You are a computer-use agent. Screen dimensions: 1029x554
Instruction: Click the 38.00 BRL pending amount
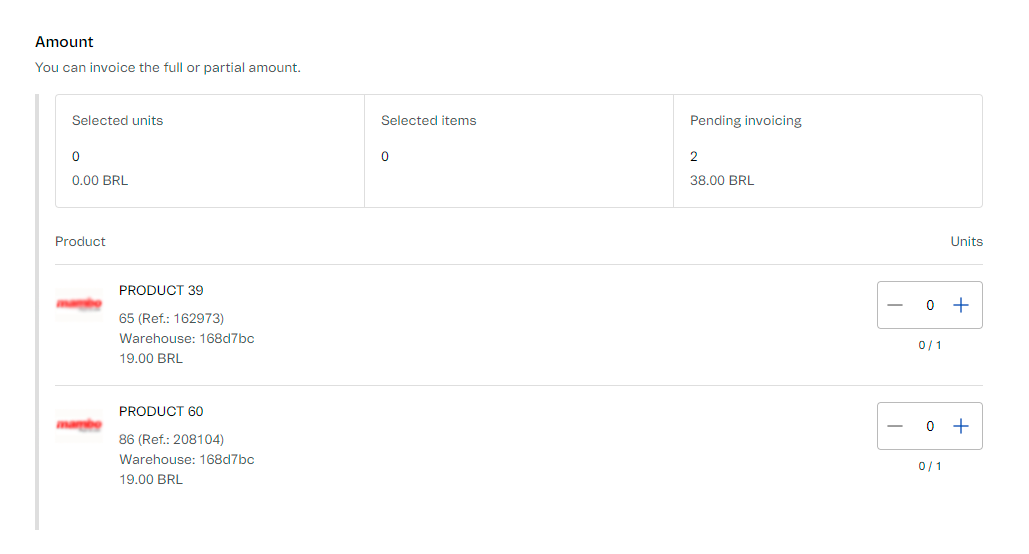[722, 181]
